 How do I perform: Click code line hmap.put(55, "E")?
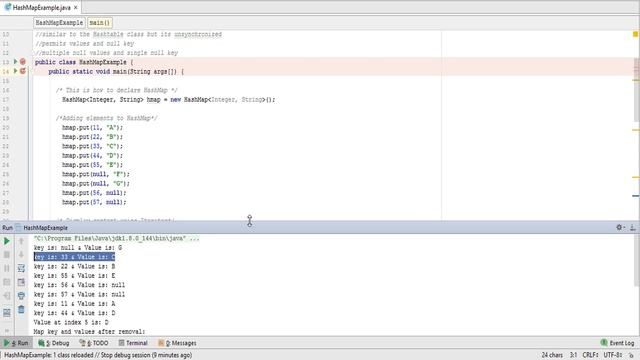pyautogui.click(x=92, y=165)
